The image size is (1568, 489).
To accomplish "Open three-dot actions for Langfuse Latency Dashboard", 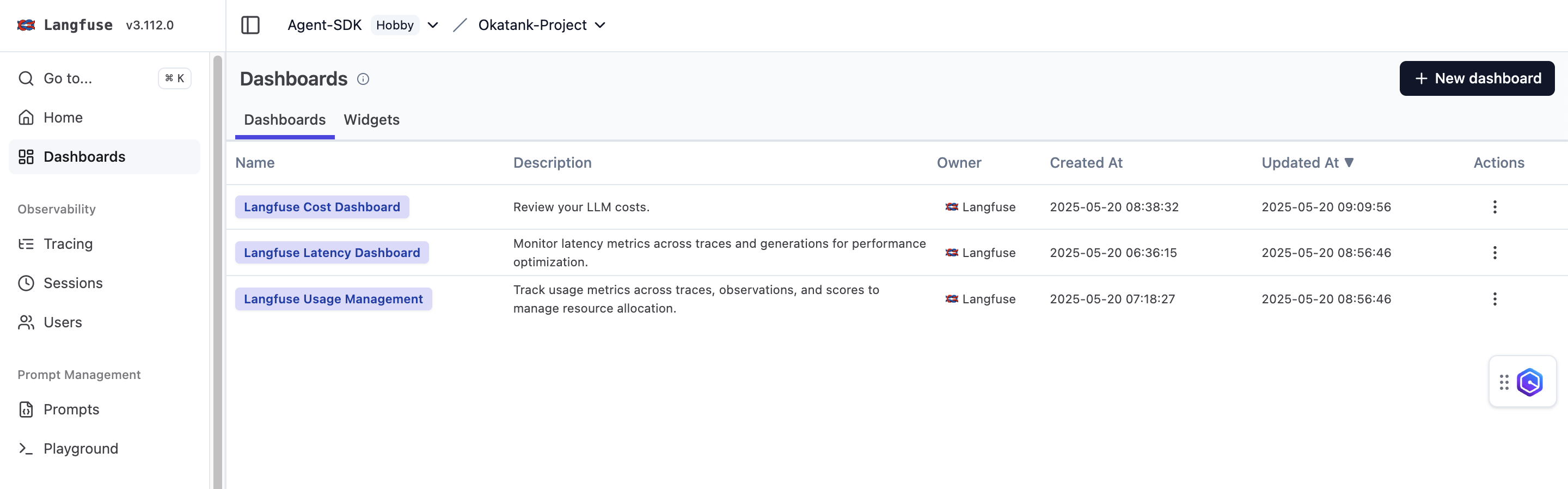I will pos(1494,253).
